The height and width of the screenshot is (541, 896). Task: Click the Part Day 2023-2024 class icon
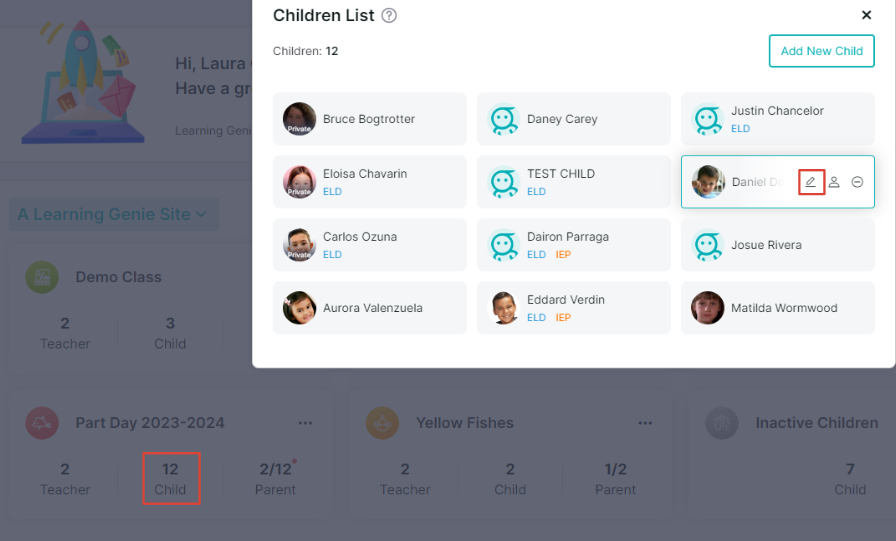pos(42,423)
